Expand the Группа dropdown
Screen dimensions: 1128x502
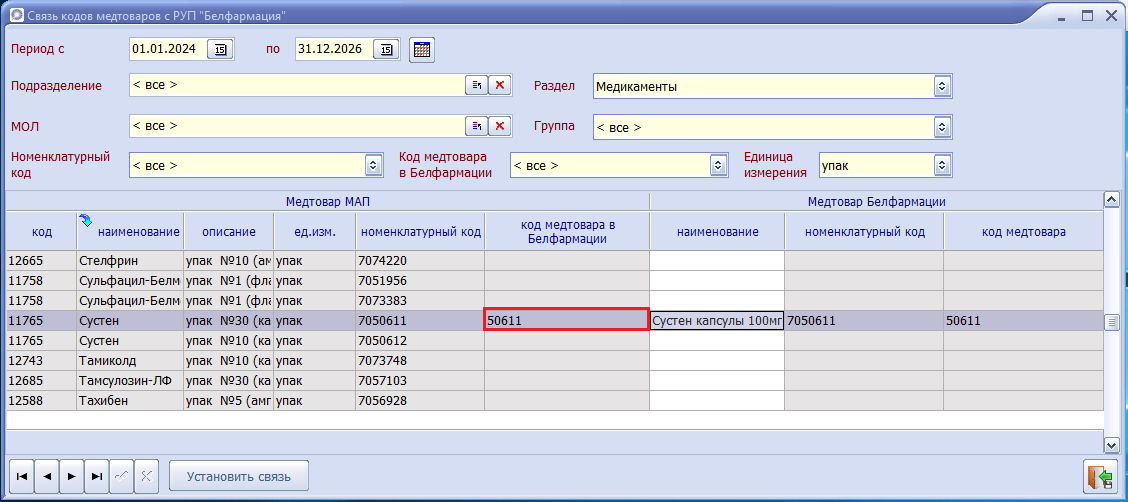941,127
